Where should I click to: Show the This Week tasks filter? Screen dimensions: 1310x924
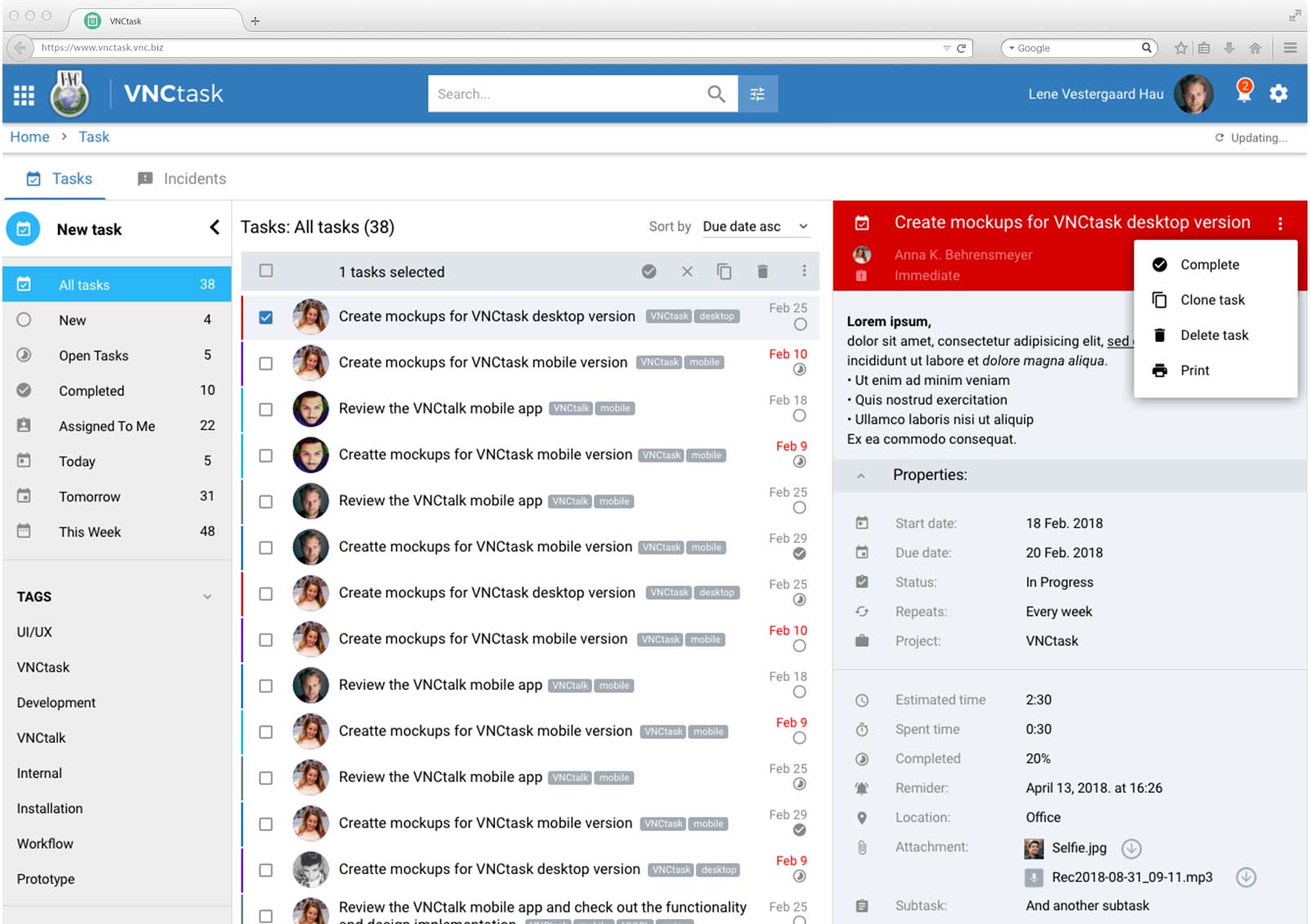pyautogui.click(x=117, y=532)
